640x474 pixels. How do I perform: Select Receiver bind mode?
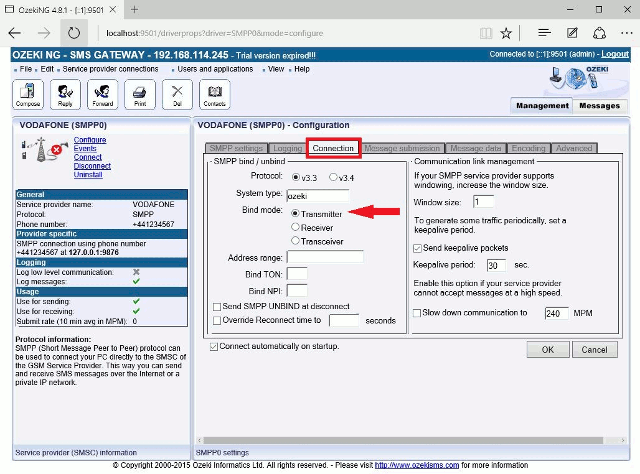(x=296, y=227)
